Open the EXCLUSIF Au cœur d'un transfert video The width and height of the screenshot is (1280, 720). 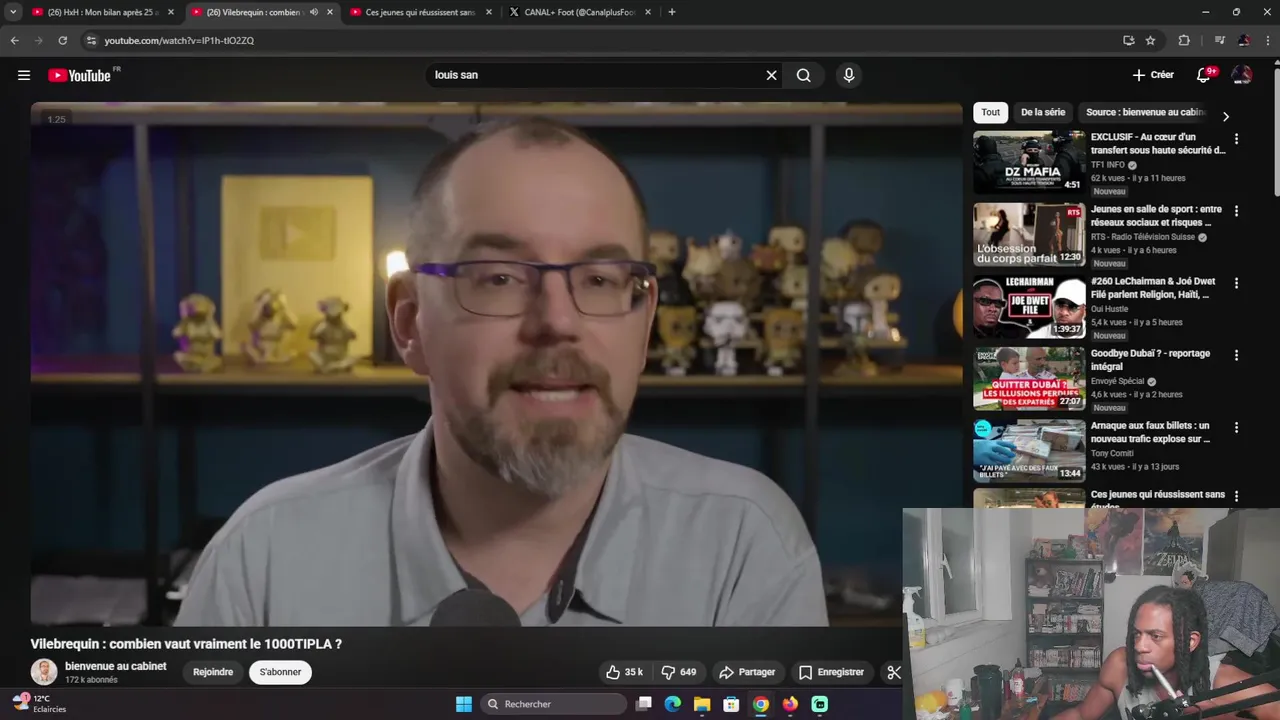click(1158, 143)
